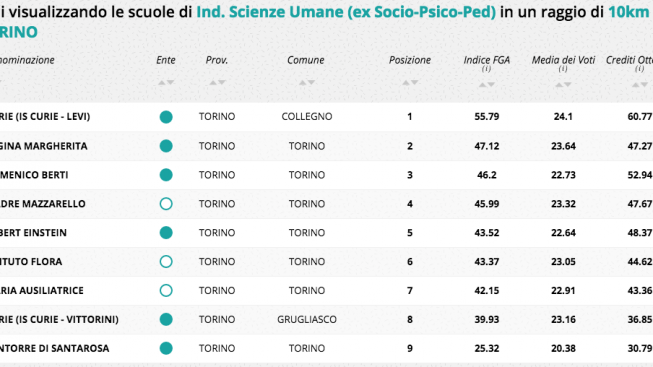653x367 pixels.
Task: Click the Ente circle for Santorre di Santarosa
Action: [166, 348]
